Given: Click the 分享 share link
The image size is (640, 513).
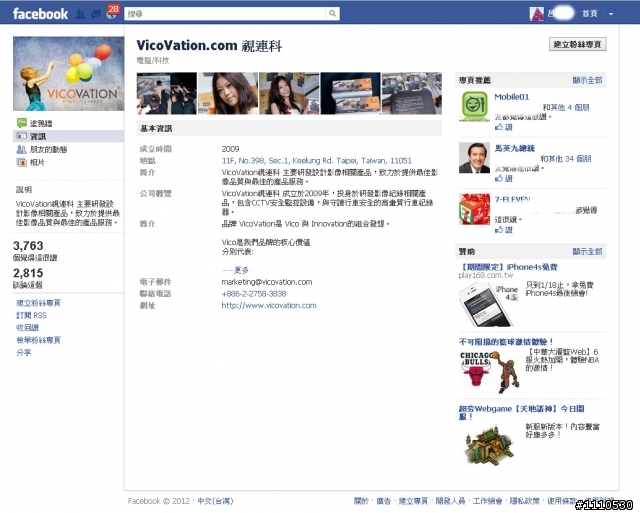Looking at the screenshot, I should pyautogui.click(x=24, y=352).
